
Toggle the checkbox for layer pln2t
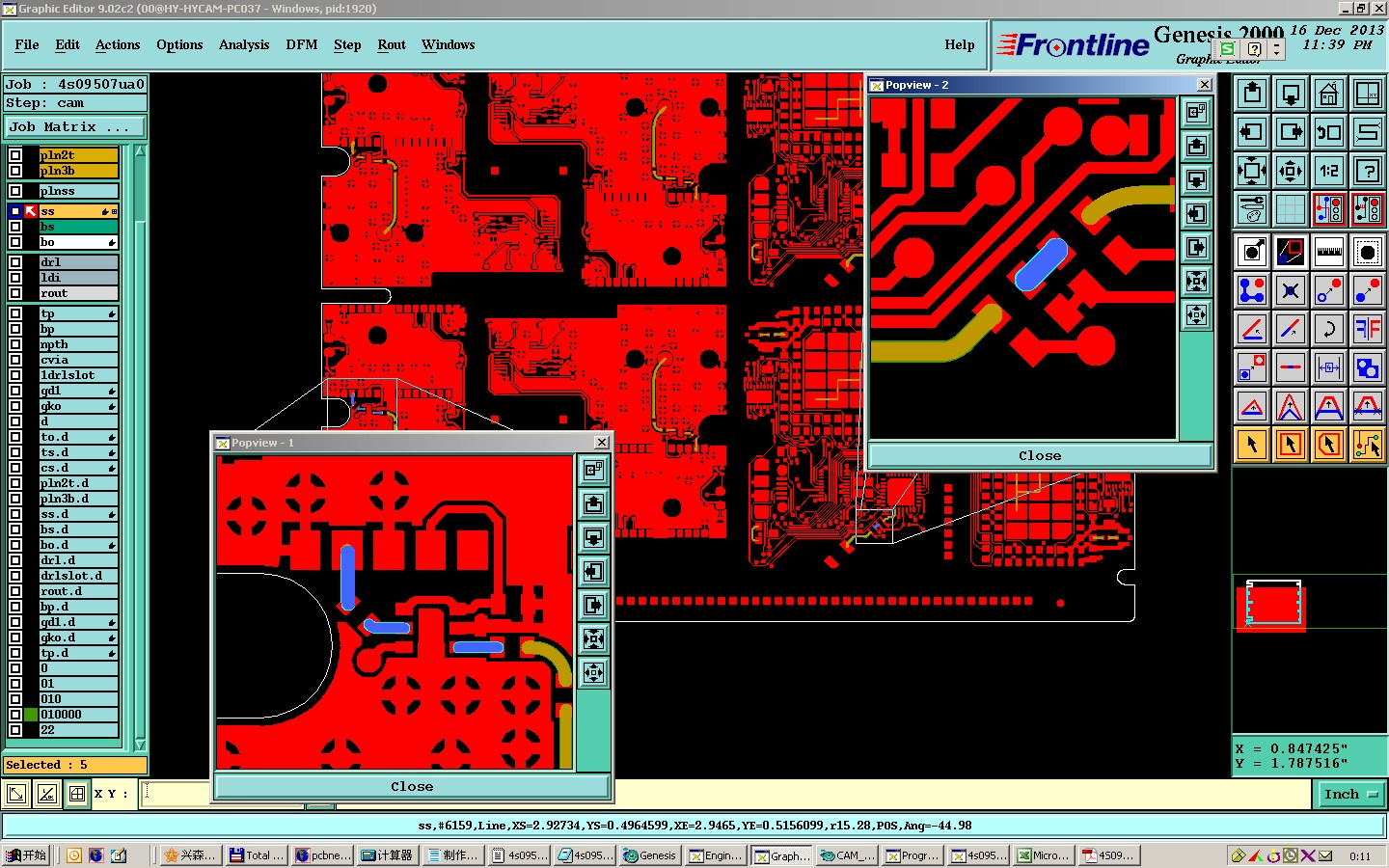tap(15, 155)
